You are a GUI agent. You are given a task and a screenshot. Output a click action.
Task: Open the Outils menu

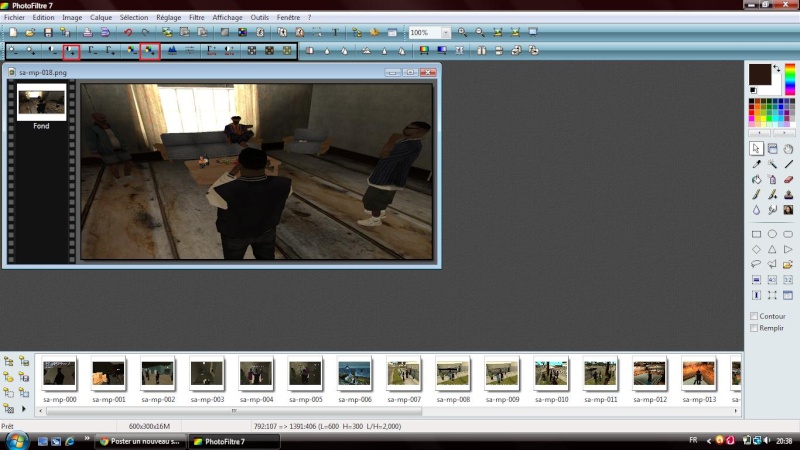259,17
